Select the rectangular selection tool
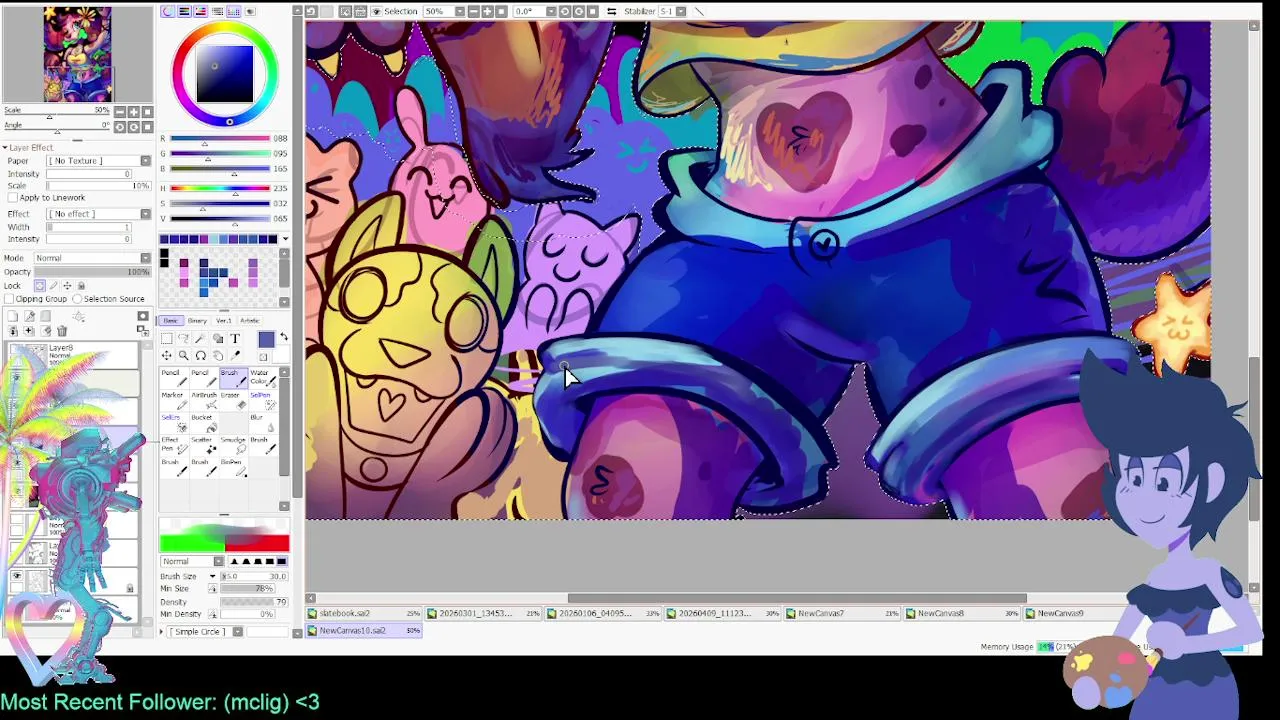Viewport: 1280px width, 720px height. tap(167, 338)
